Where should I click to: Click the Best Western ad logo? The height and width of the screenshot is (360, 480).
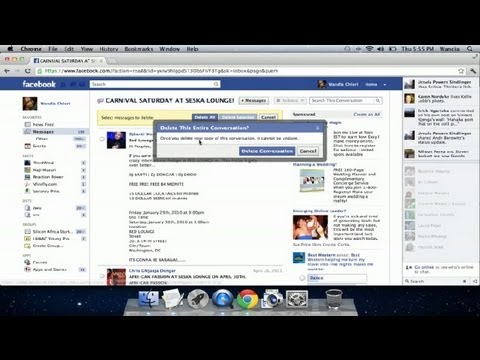click(x=299, y=258)
